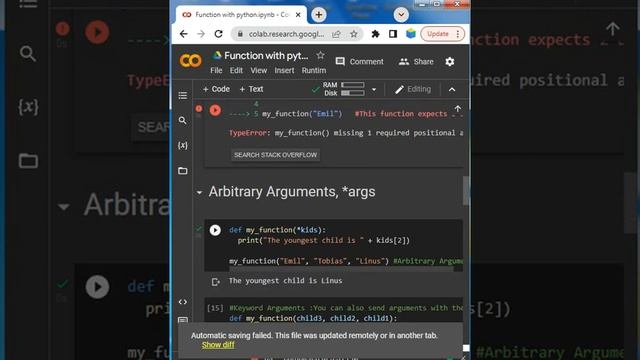Add a new Text cell
640x360 pixels.
(251, 89)
